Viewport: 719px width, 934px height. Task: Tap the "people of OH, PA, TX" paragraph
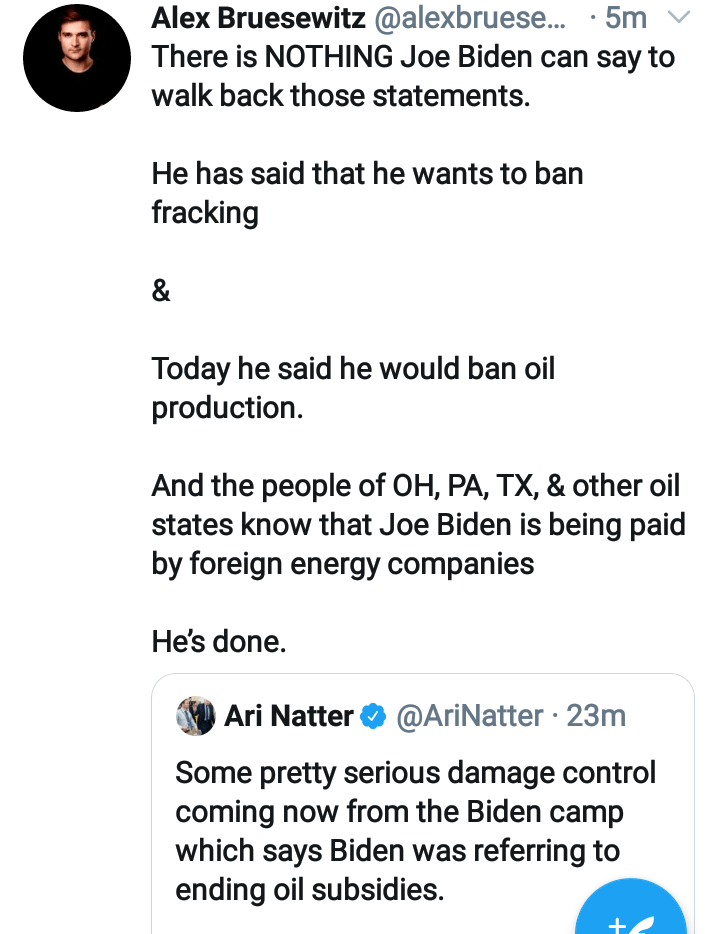click(x=415, y=487)
